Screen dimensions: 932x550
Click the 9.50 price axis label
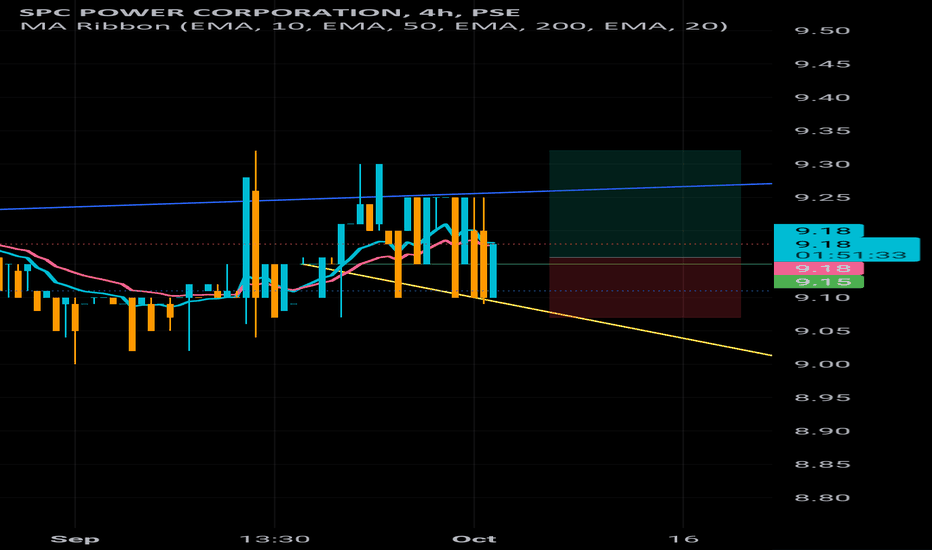[822, 31]
